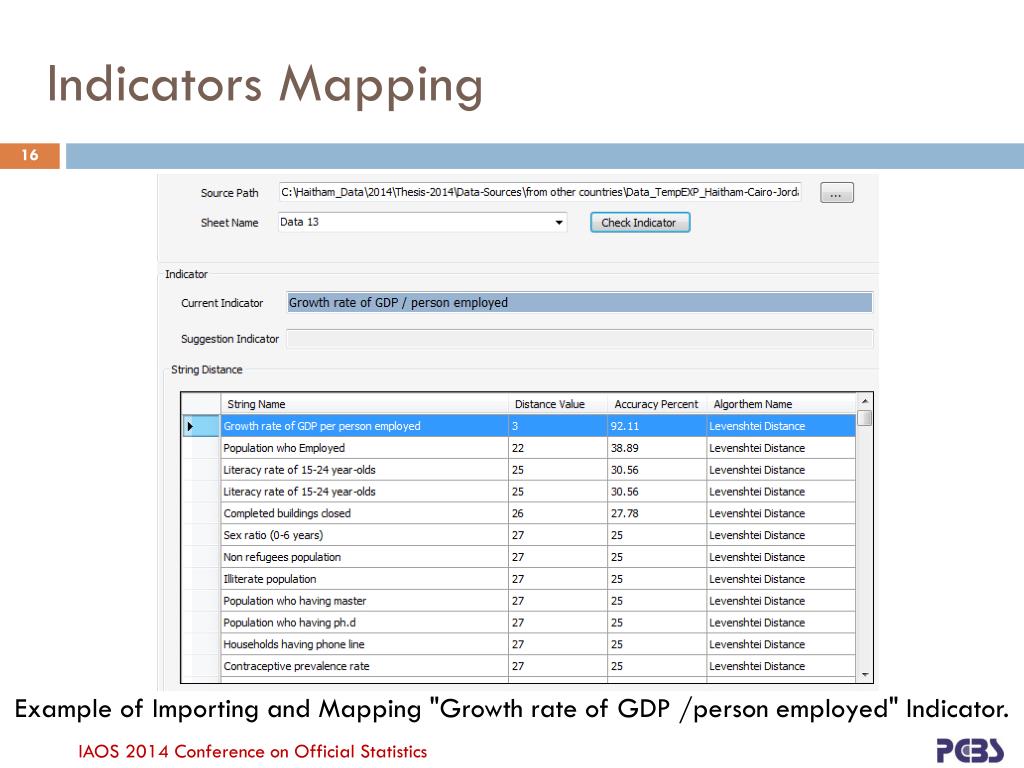Click the table's vertical scrollbar thumb

(865, 417)
